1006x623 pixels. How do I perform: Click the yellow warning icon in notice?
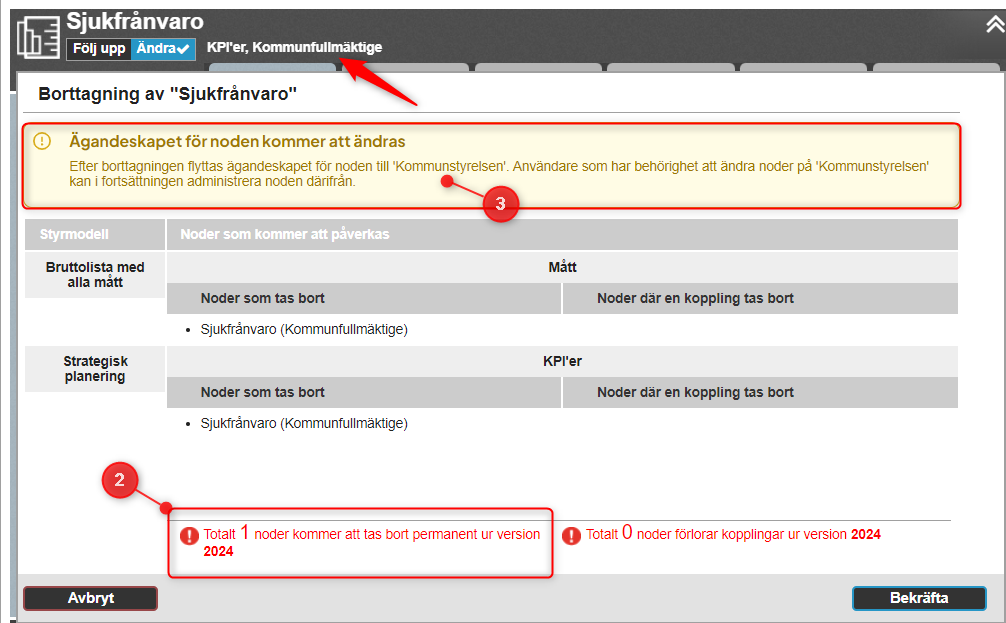point(42,141)
